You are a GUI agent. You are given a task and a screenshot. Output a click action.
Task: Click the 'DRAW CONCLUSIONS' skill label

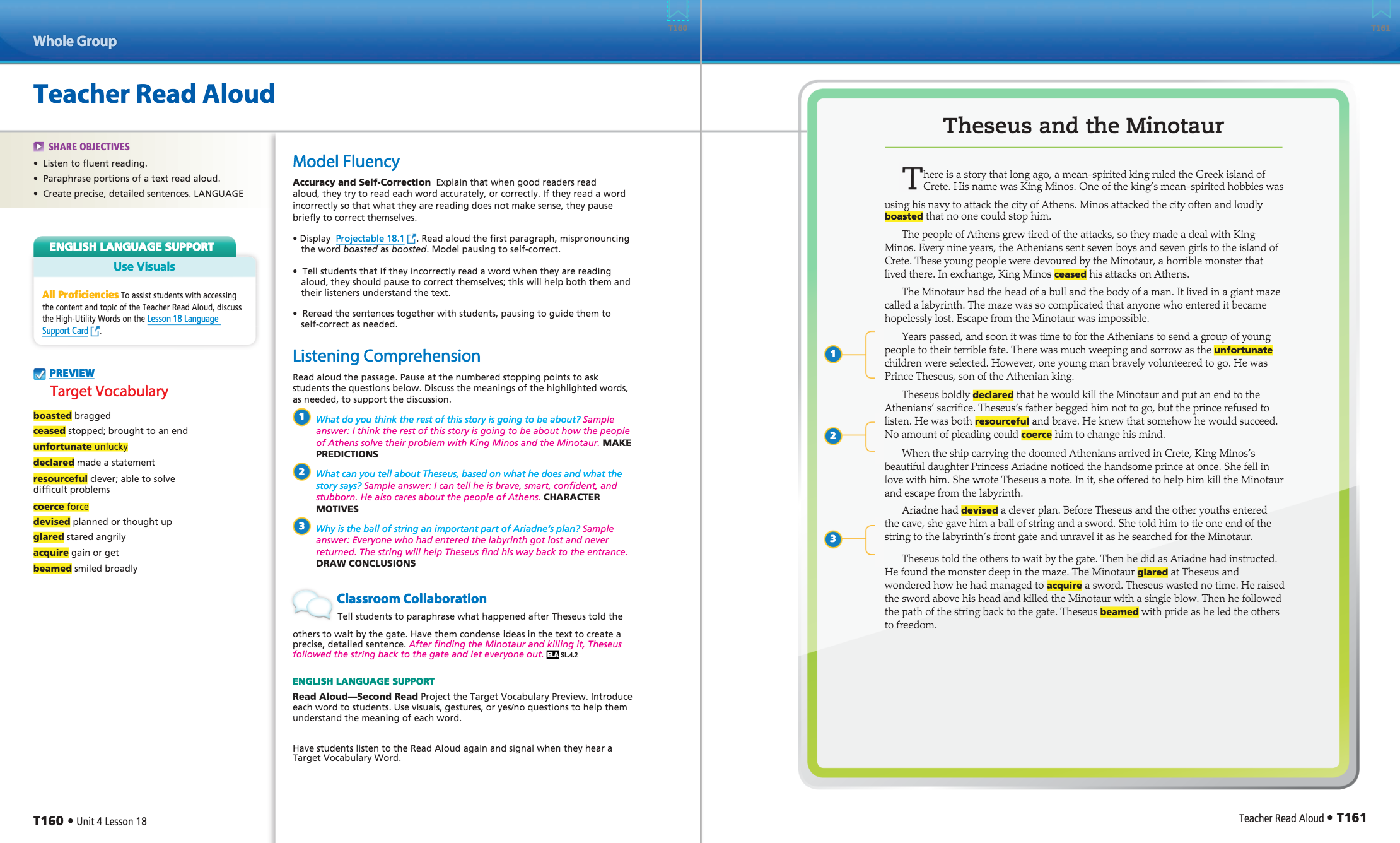[366, 563]
